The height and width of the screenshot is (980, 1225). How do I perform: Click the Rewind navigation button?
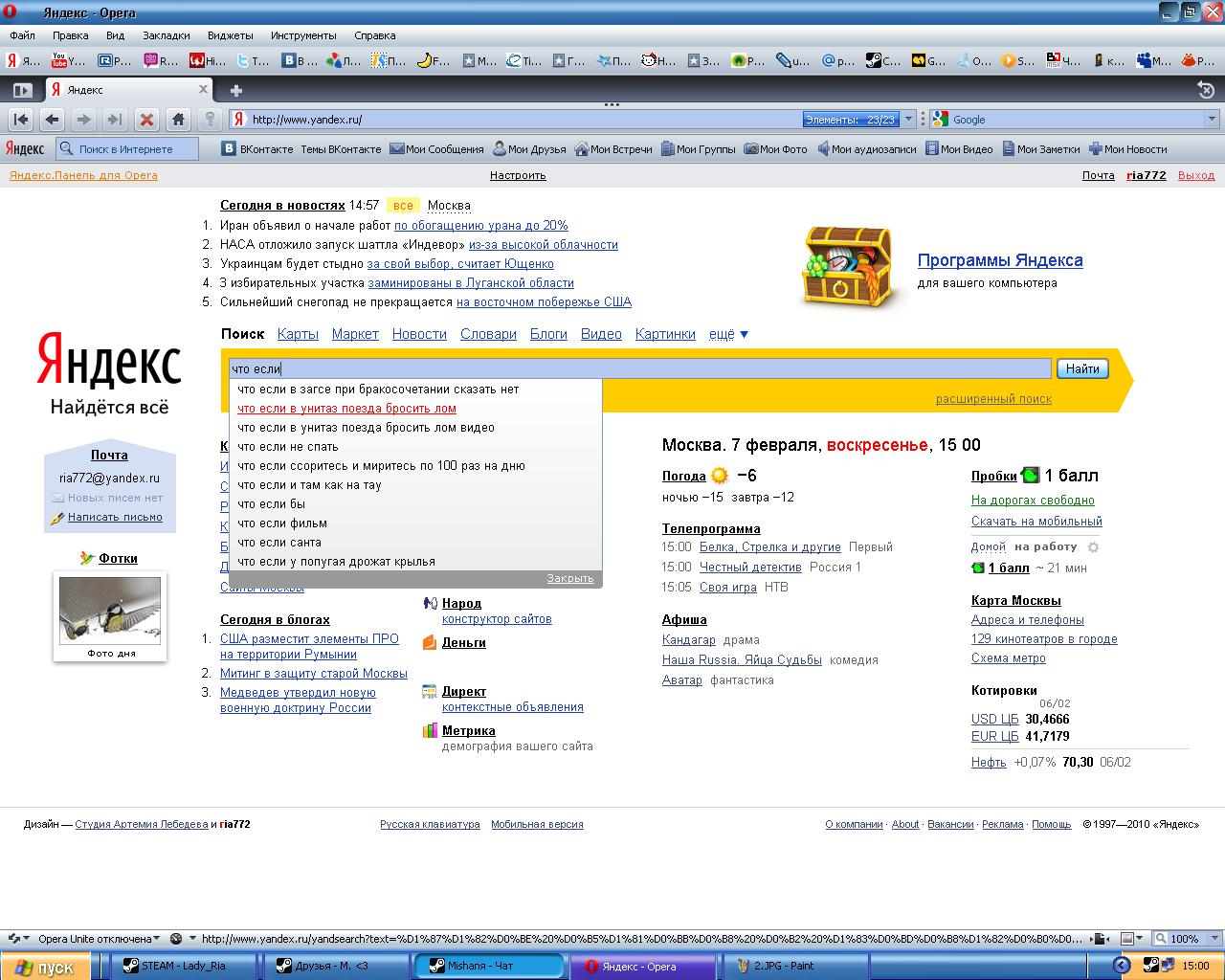[x=21, y=120]
